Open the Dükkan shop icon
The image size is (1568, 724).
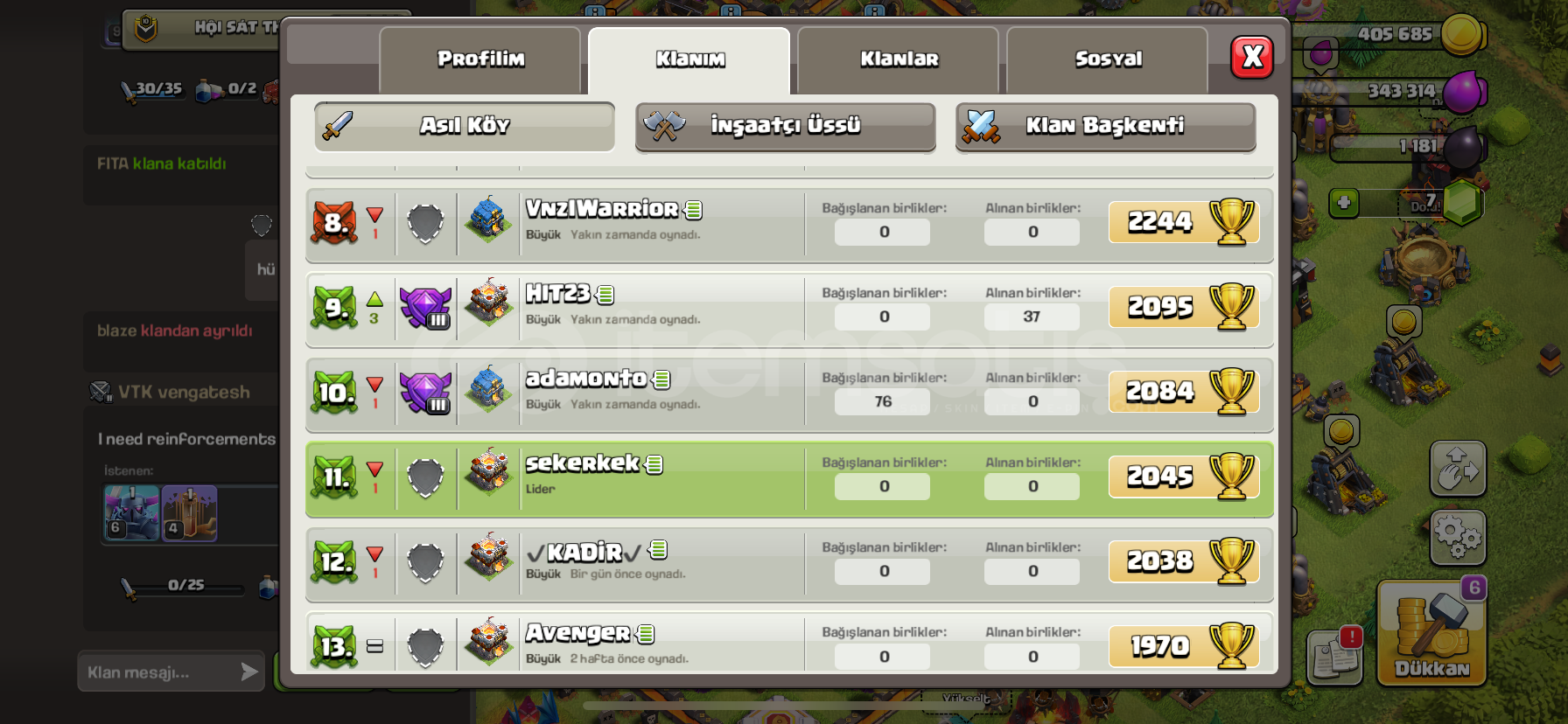pyautogui.click(x=1431, y=632)
